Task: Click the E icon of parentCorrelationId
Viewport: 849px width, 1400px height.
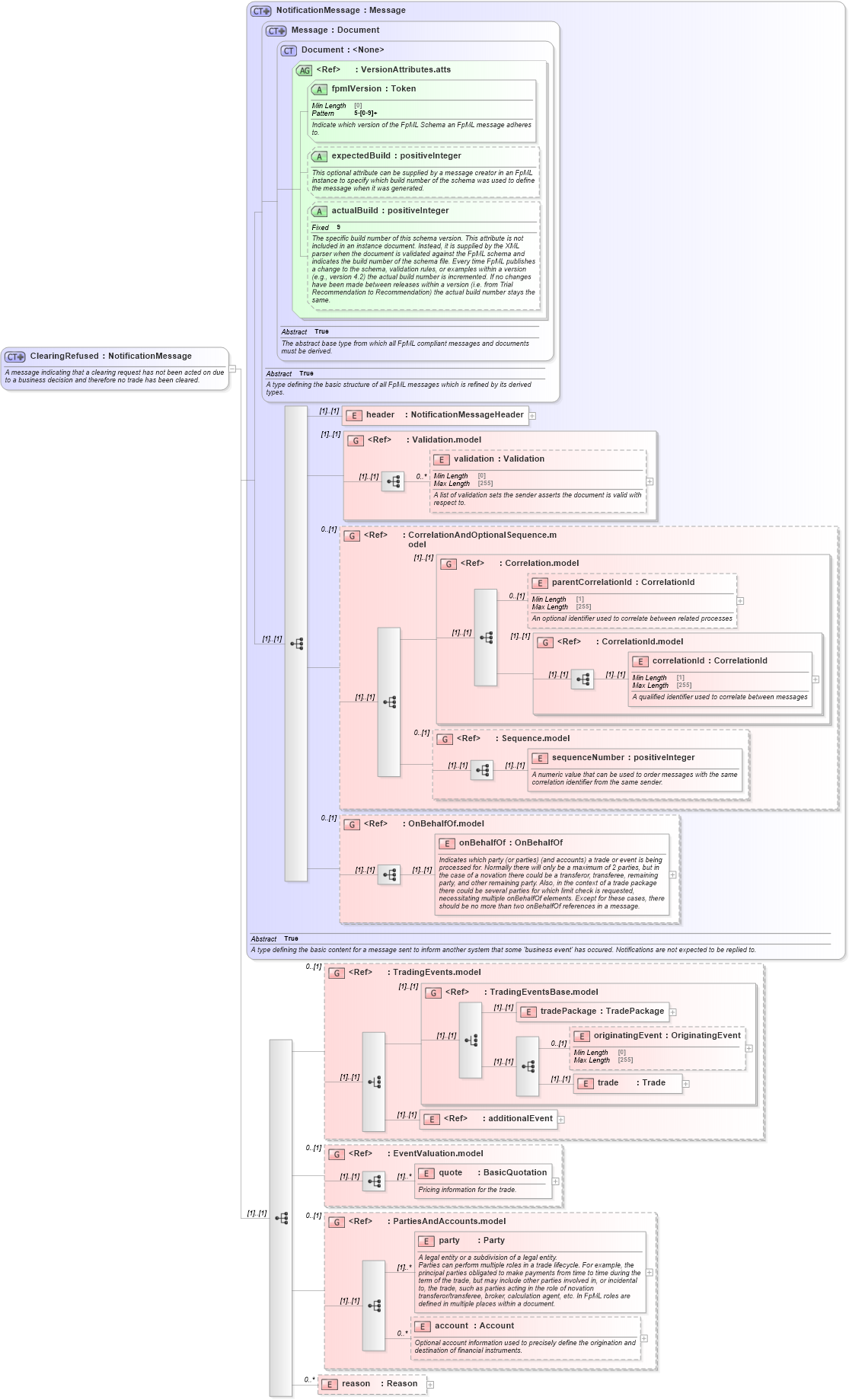Action: point(540,583)
